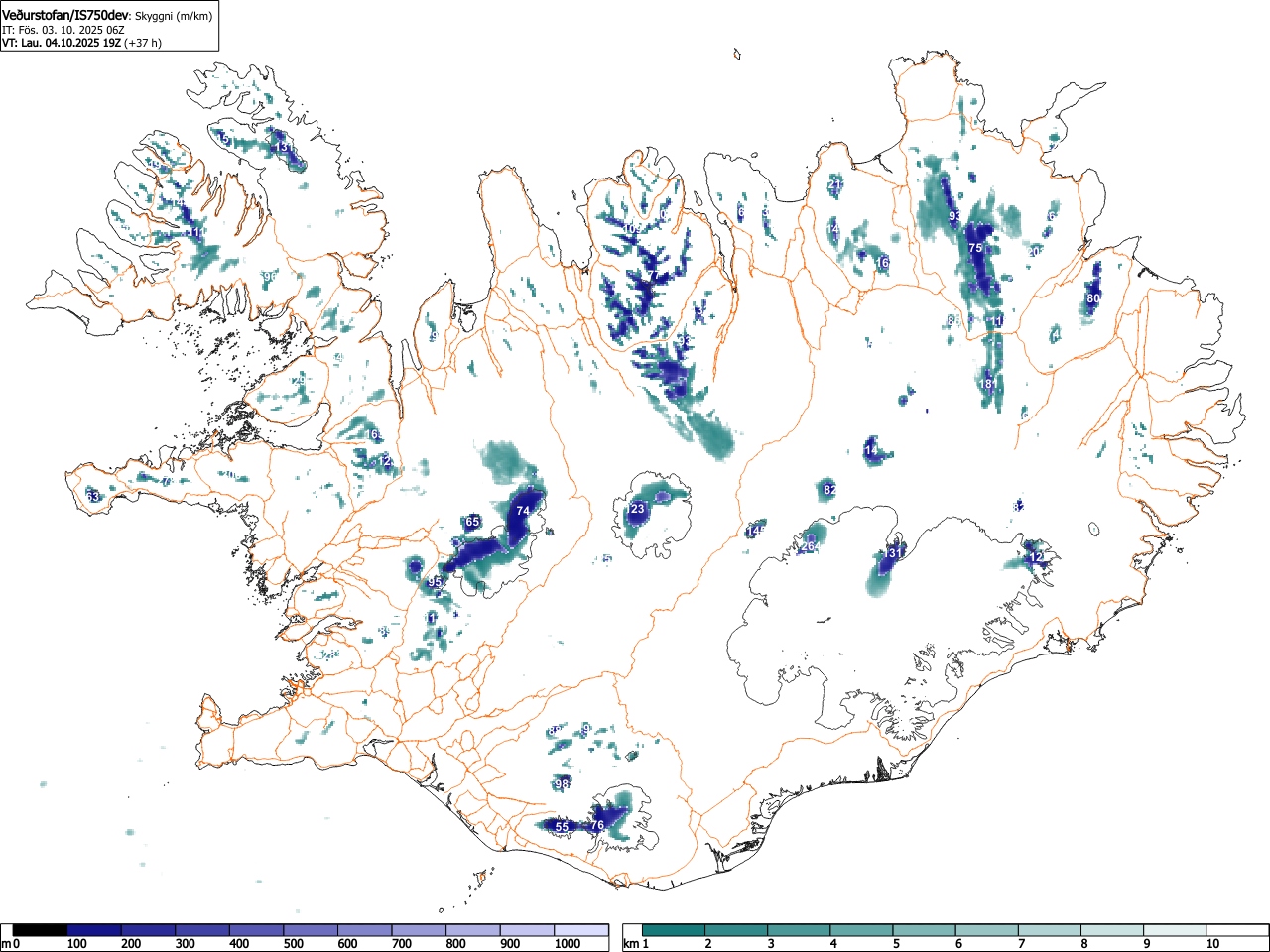The height and width of the screenshot is (952, 1270).
Task: Click the "10" tick on the kilometre scale
Action: 1212,944
